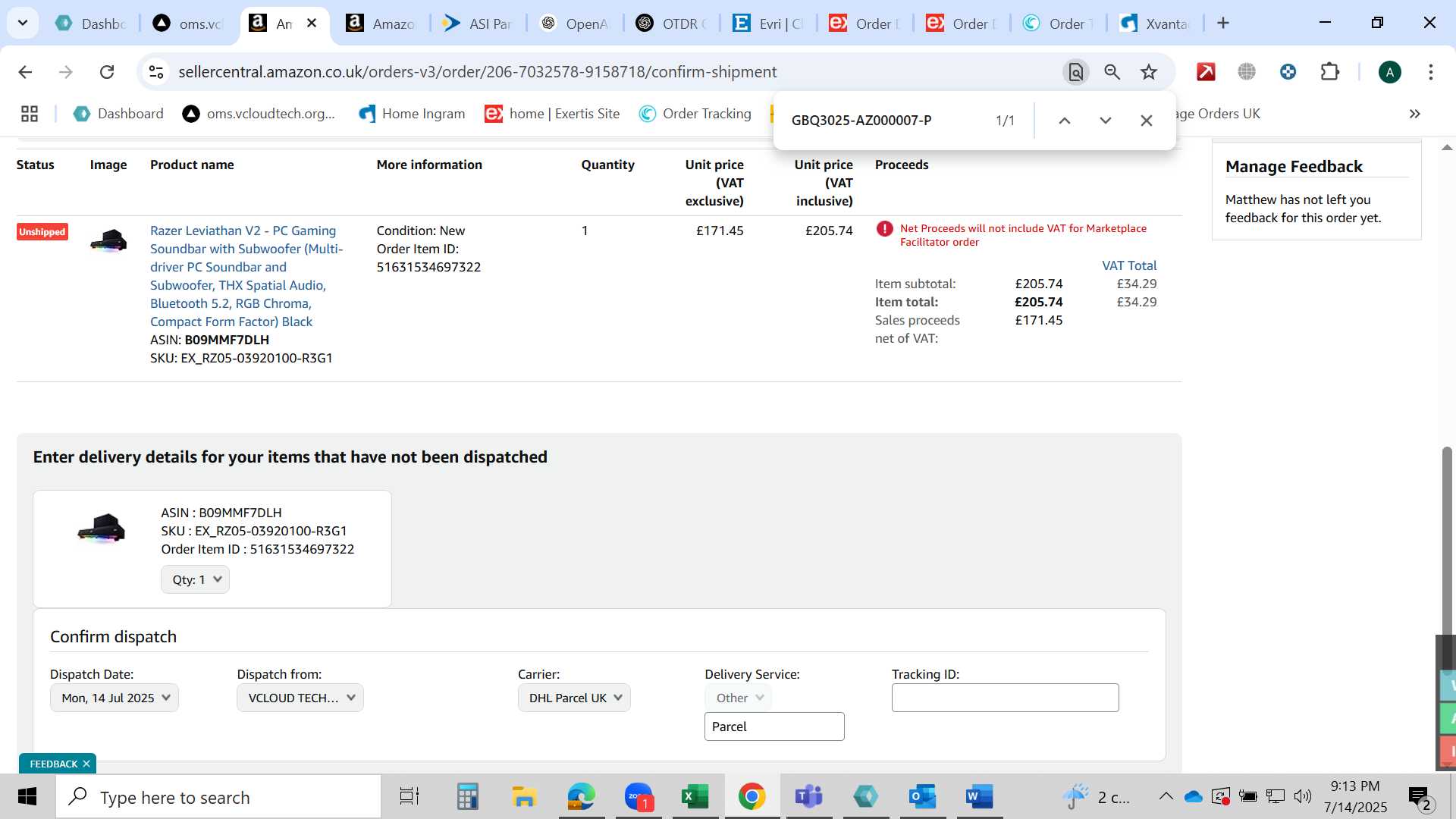The width and height of the screenshot is (1456, 819).
Task: Show more bookmarks with double chevron
Action: 1414,114
